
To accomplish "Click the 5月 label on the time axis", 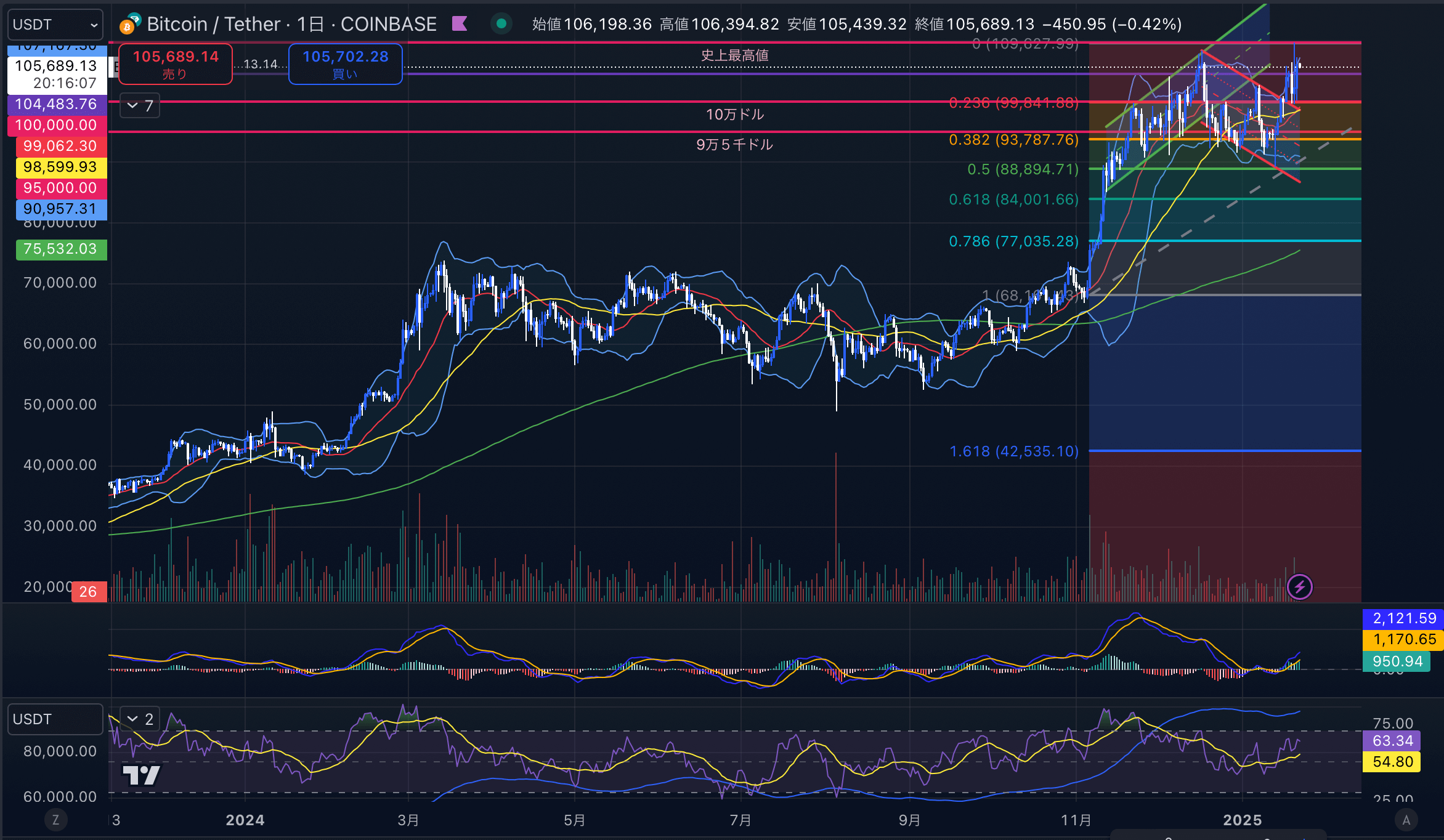I will point(575,820).
